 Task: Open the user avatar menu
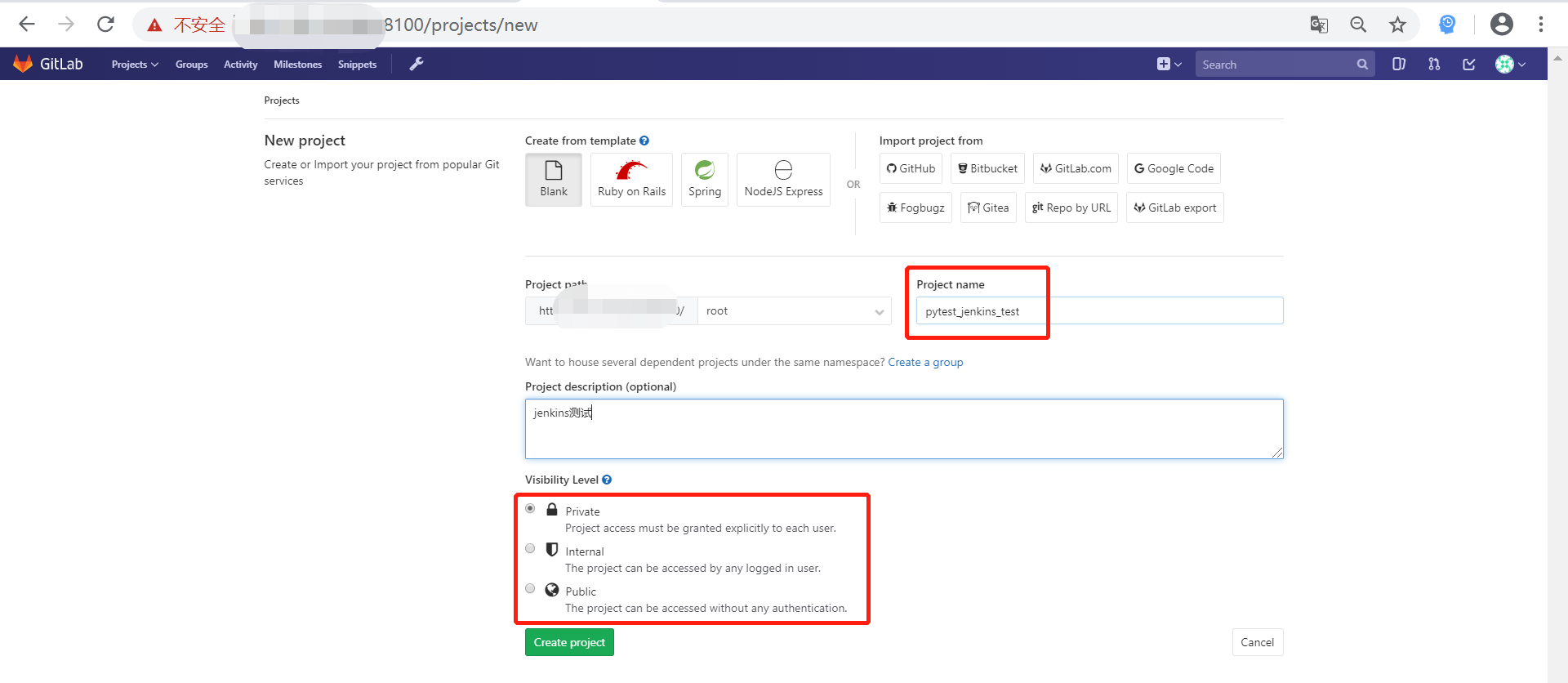[1510, 64]
